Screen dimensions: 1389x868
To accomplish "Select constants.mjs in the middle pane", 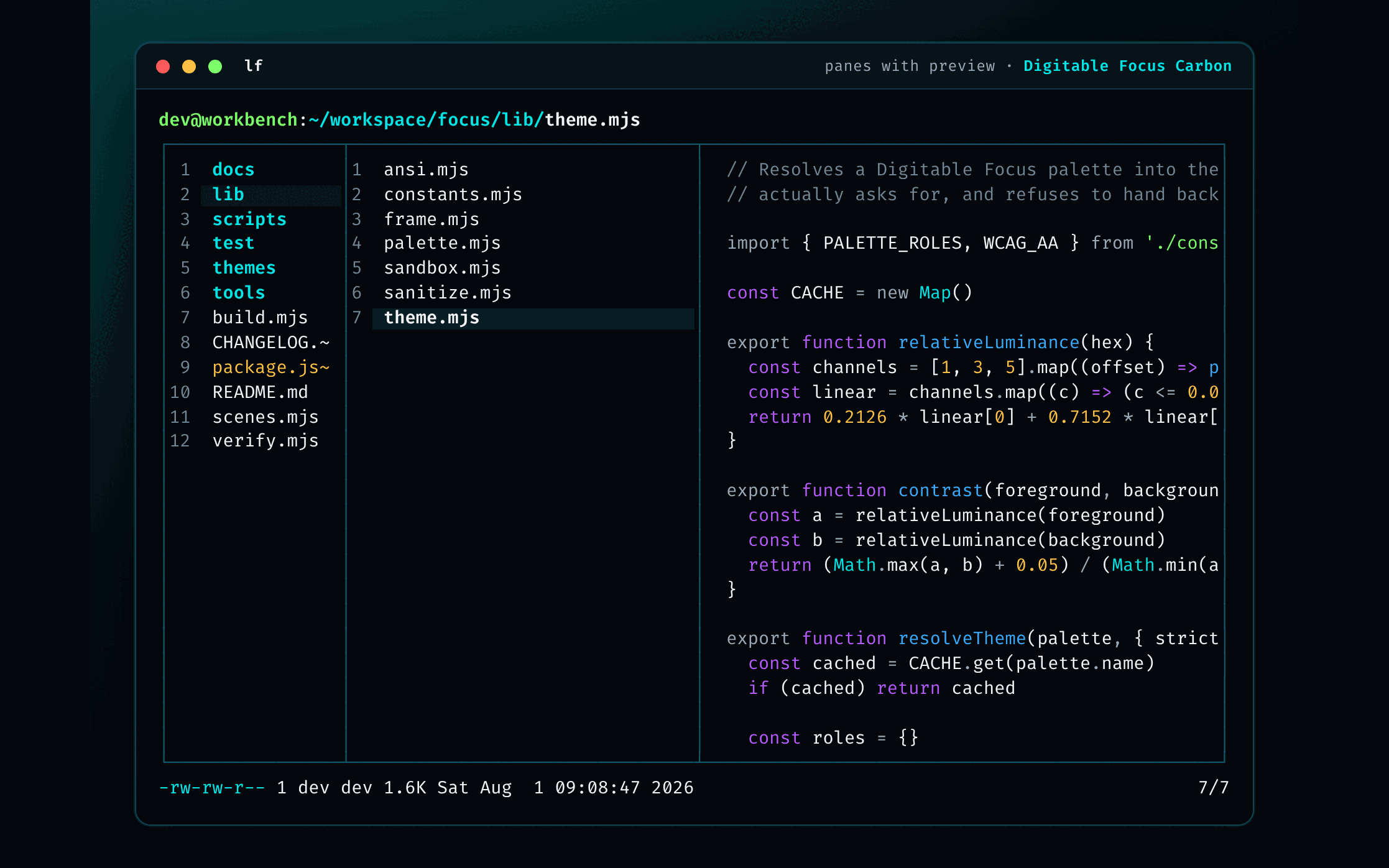I will pos(453,195).
